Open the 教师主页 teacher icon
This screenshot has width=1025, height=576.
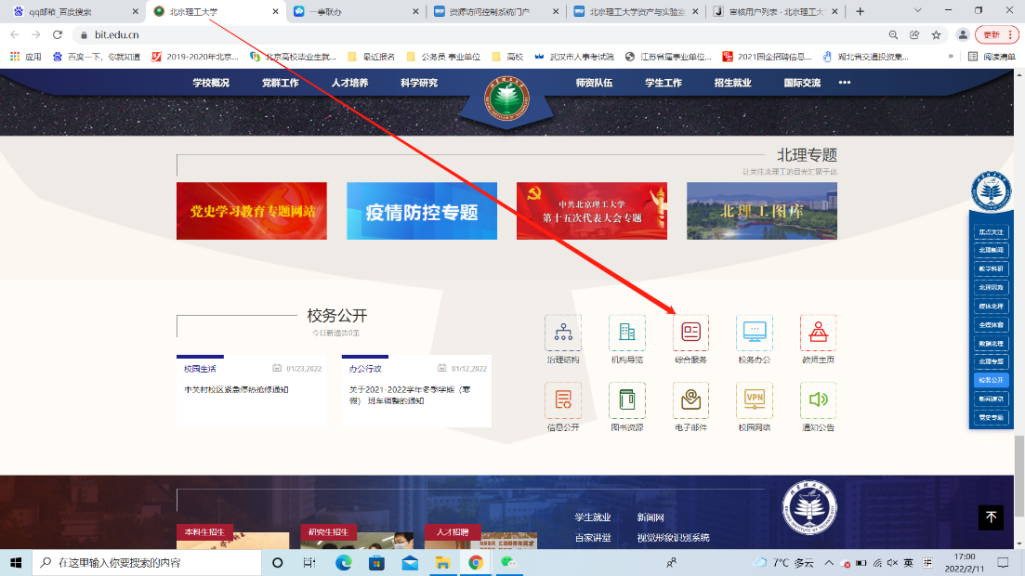[818, 332]
